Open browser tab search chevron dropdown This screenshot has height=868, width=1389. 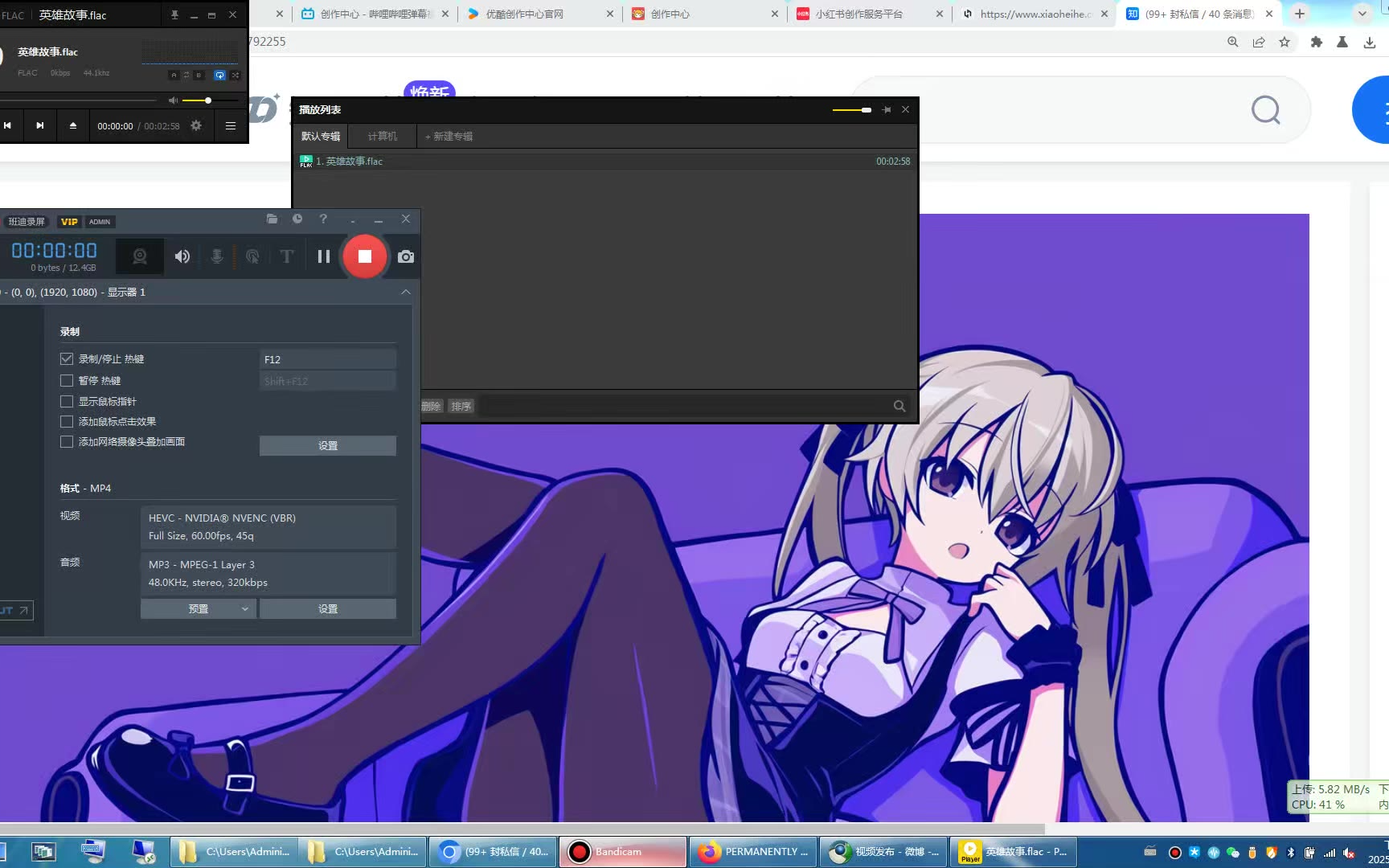click(x=1362, y=14)
